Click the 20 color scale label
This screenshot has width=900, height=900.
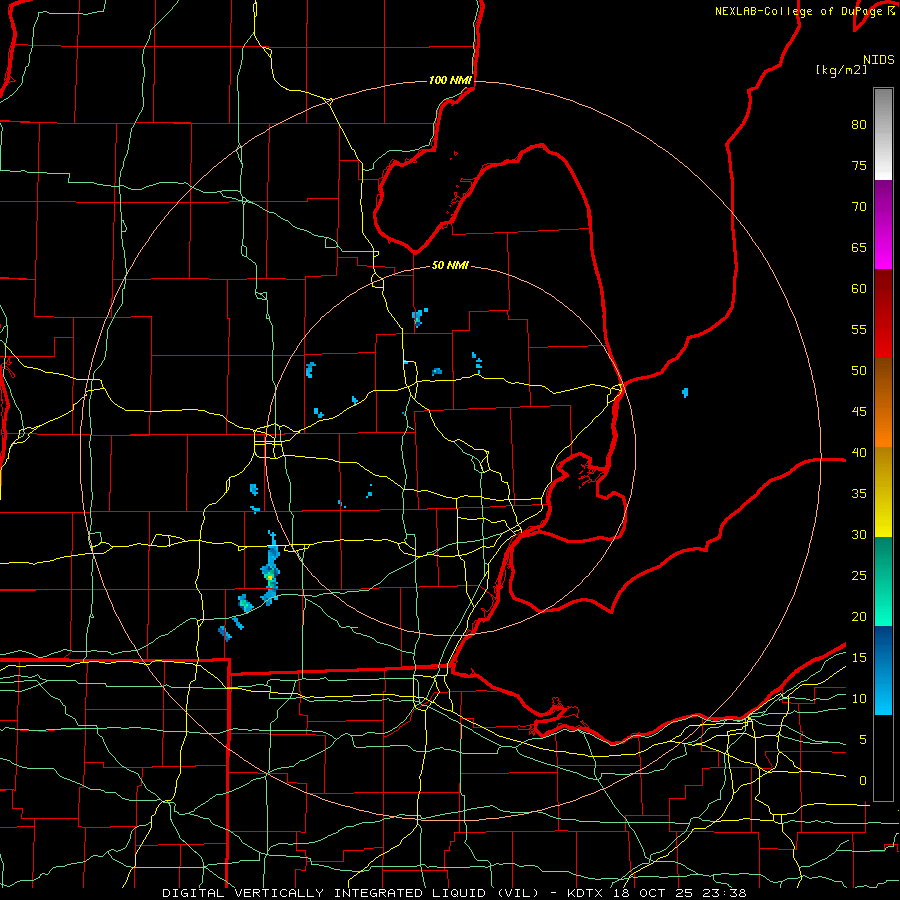point(859,616)
